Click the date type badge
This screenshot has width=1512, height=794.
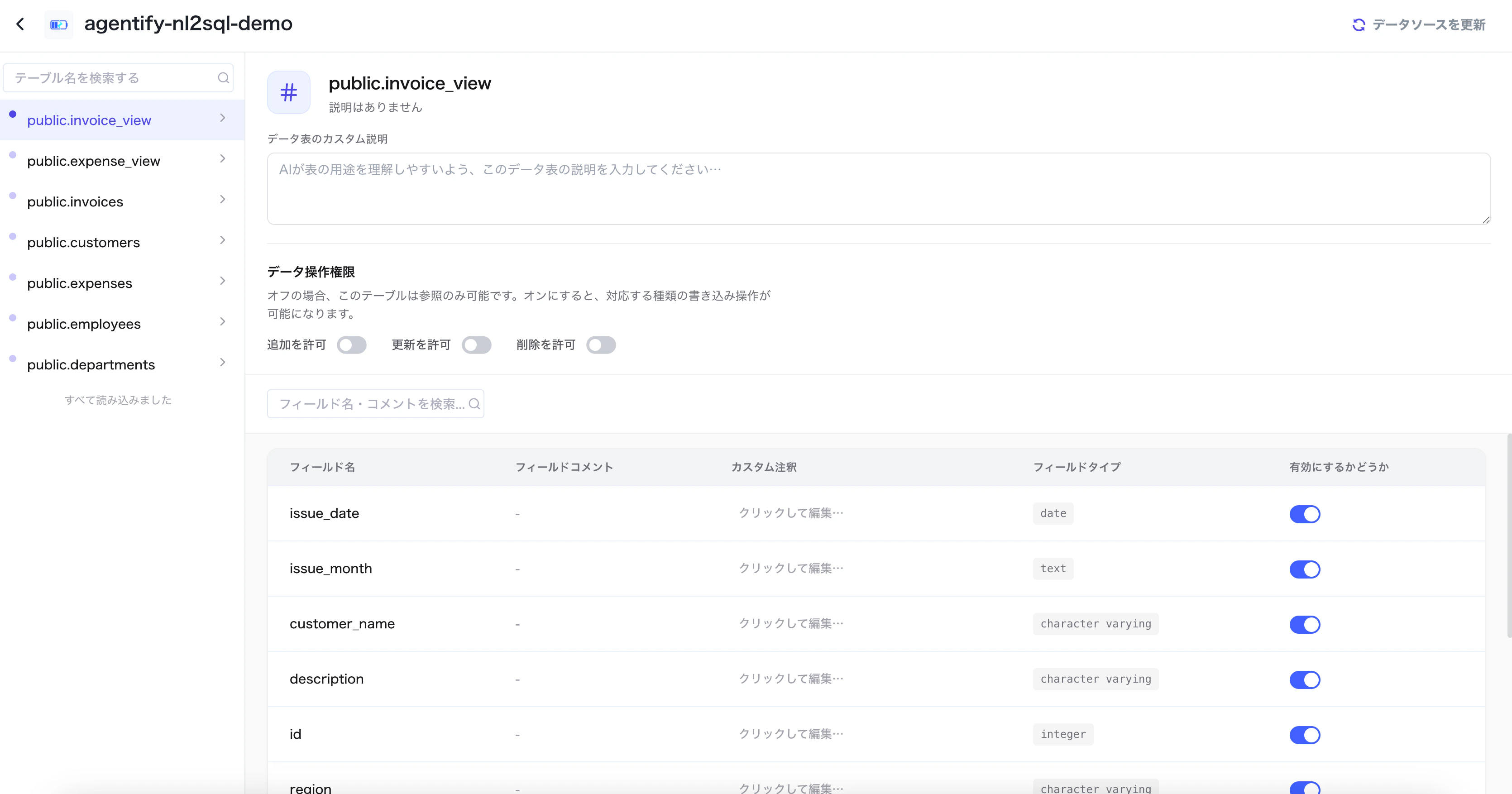(1053, 513)
